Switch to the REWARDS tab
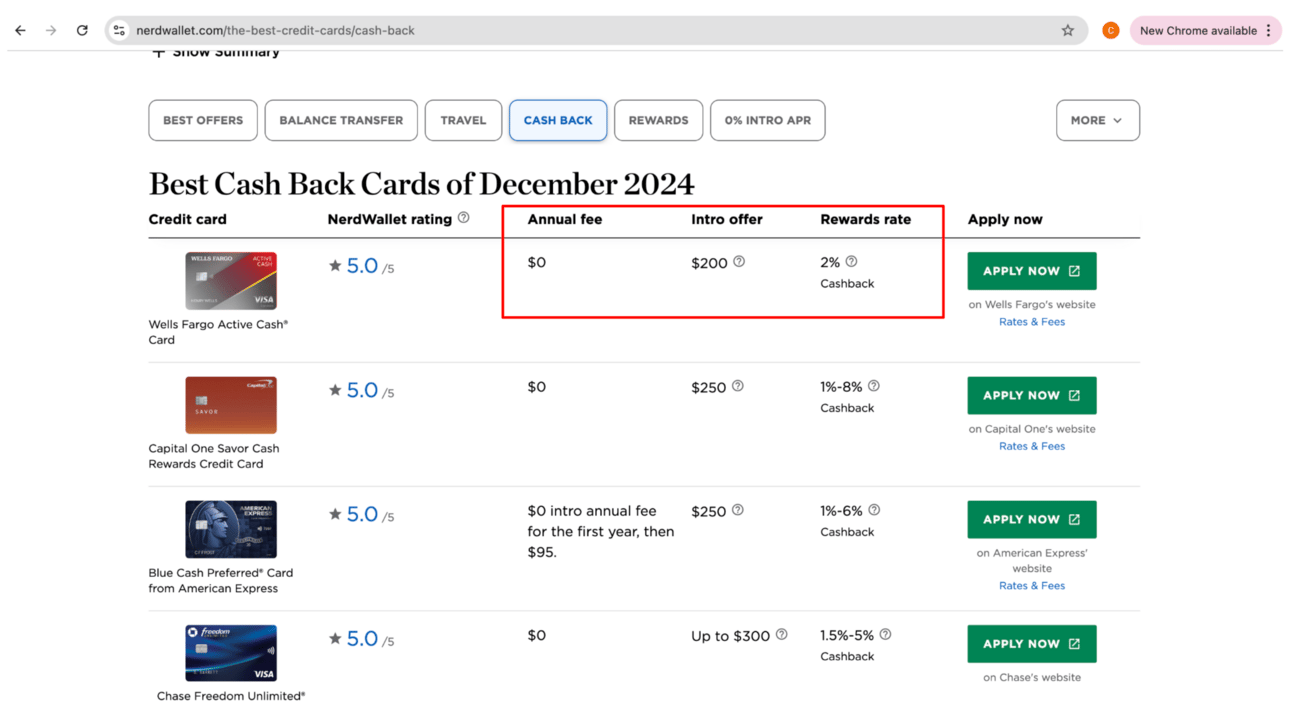The image size is (1292, 716). coord(658,120)
